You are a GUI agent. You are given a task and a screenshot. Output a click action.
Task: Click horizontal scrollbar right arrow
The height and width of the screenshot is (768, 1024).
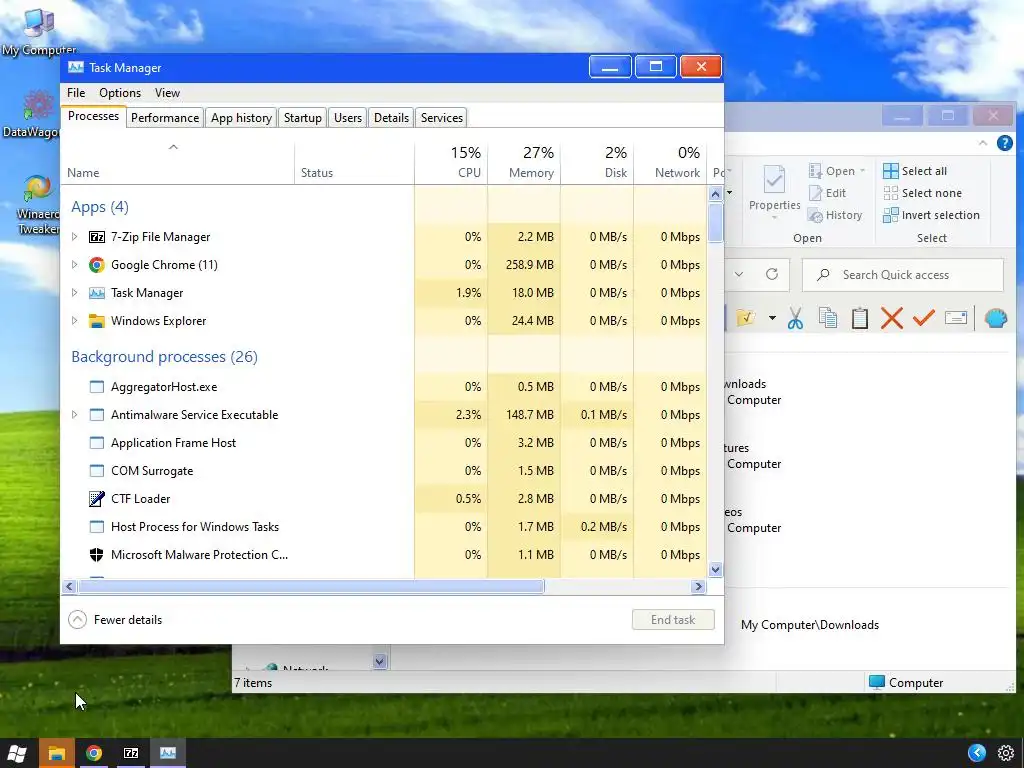[x=698, y=586]
